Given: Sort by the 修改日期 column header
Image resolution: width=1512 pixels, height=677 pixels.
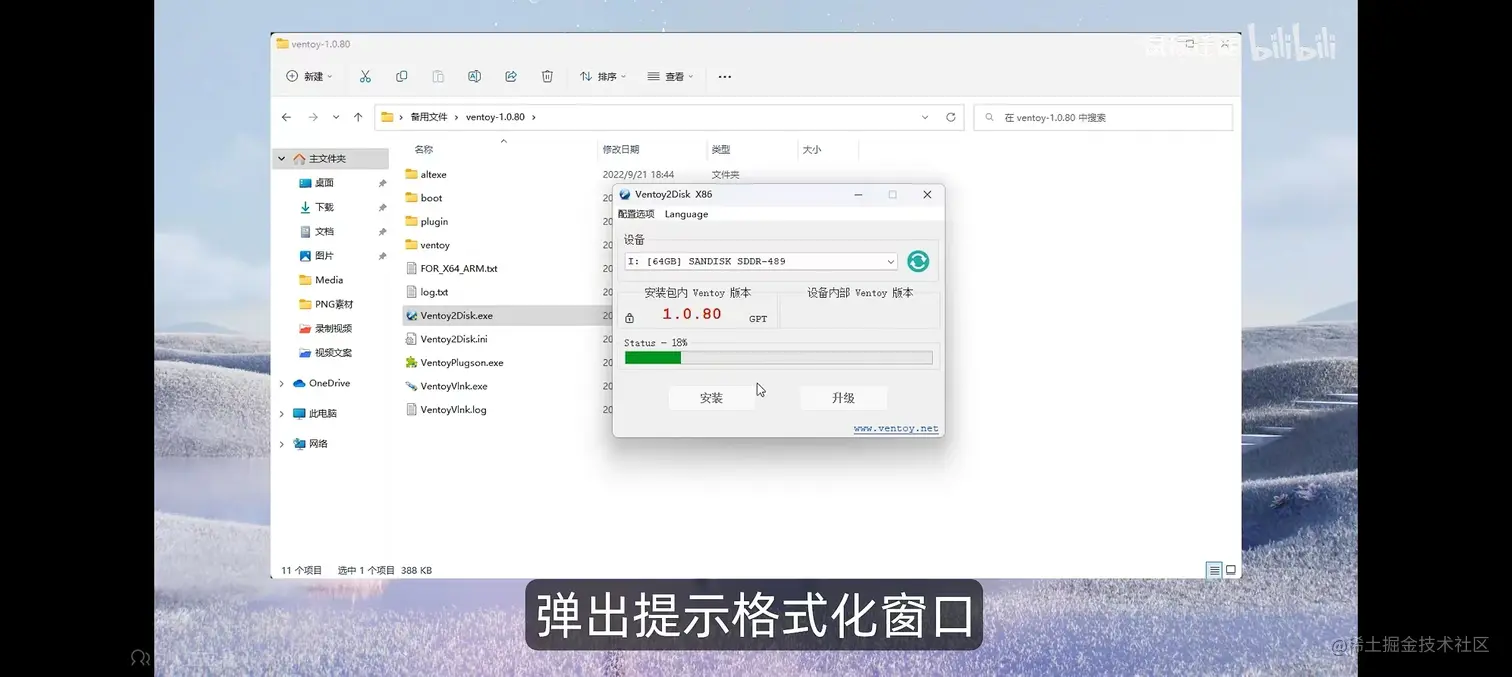Looking at the screenshot, I should [620, 149].
